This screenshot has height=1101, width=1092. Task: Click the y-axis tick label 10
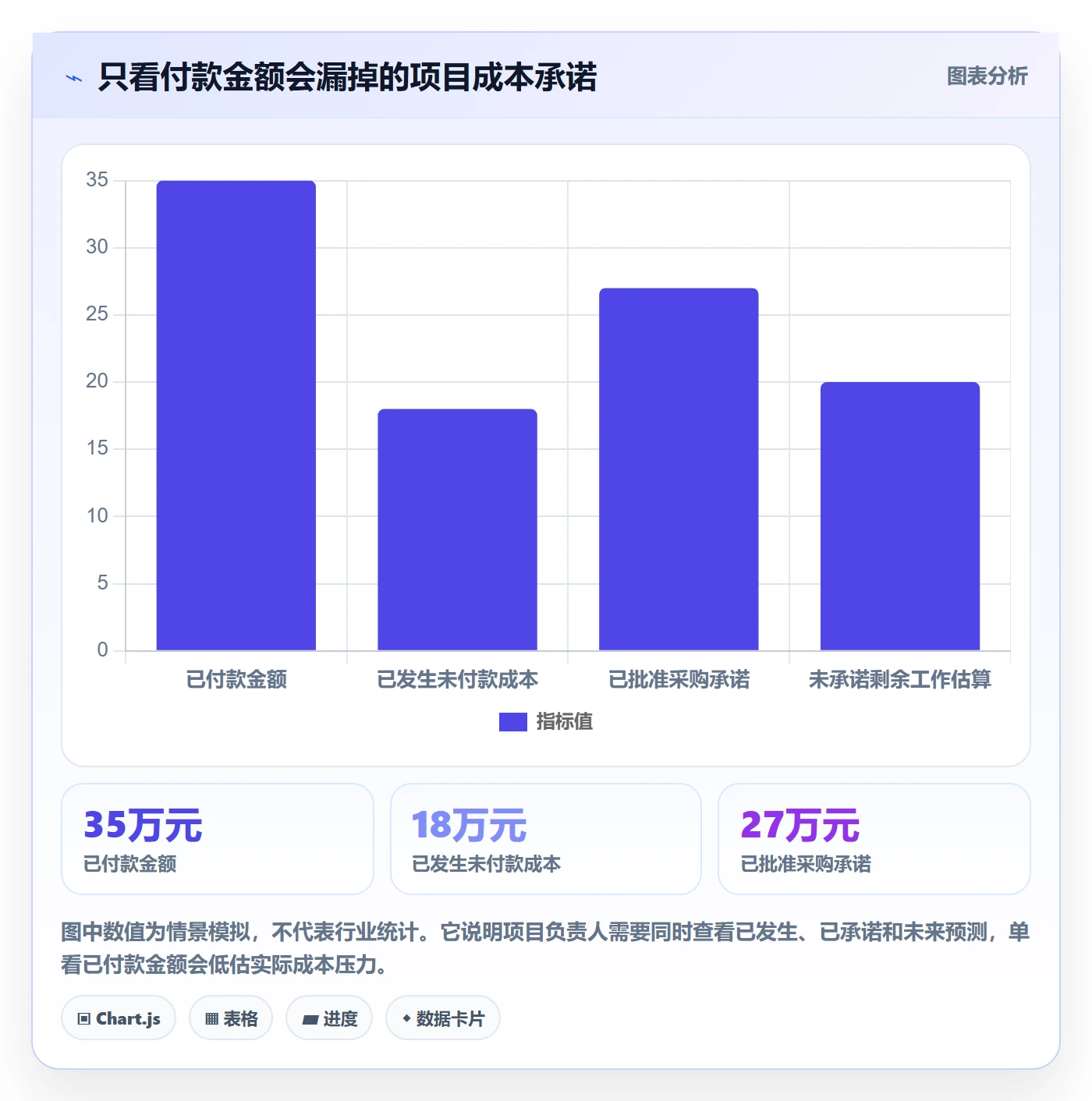tap(97, 516)
